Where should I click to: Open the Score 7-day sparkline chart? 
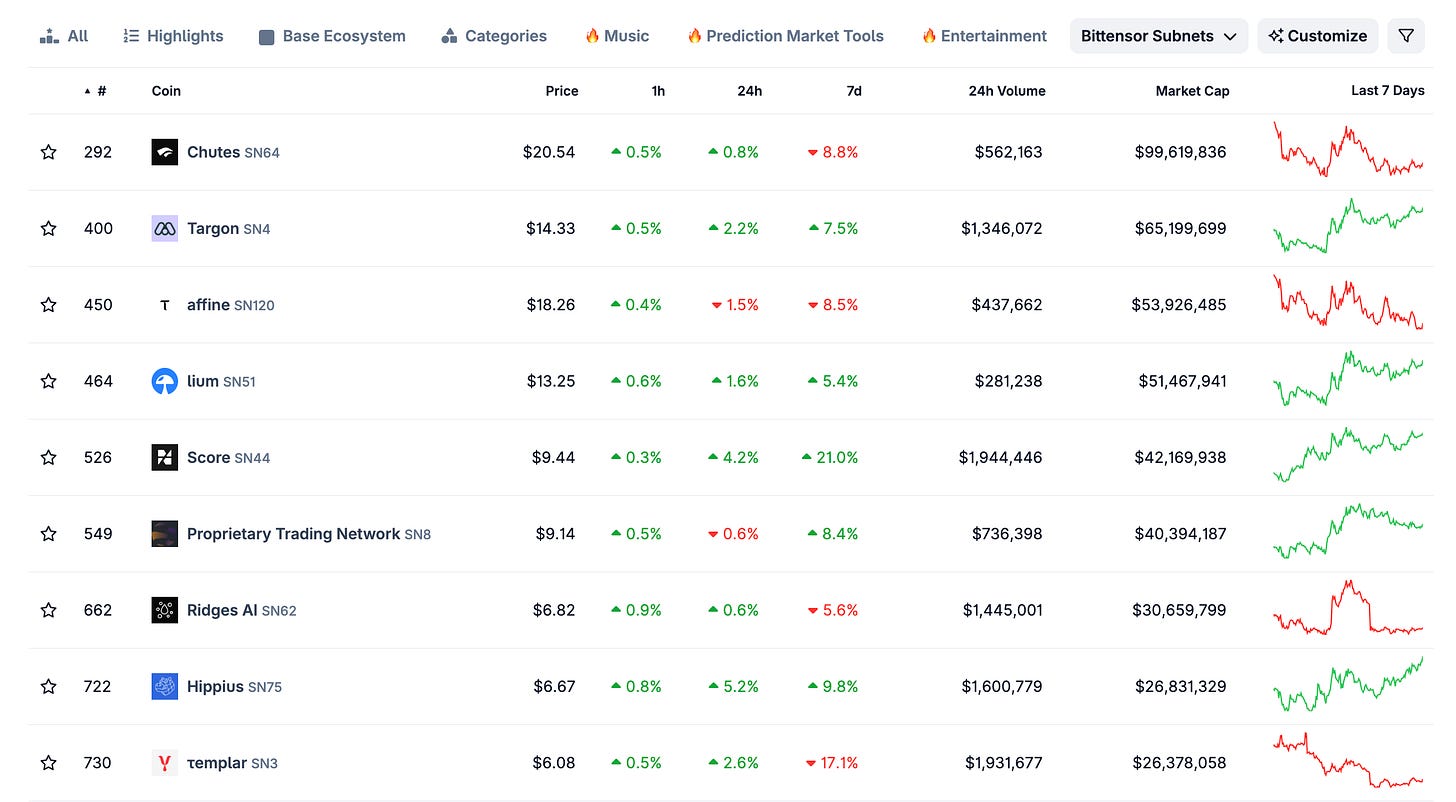1348,455
